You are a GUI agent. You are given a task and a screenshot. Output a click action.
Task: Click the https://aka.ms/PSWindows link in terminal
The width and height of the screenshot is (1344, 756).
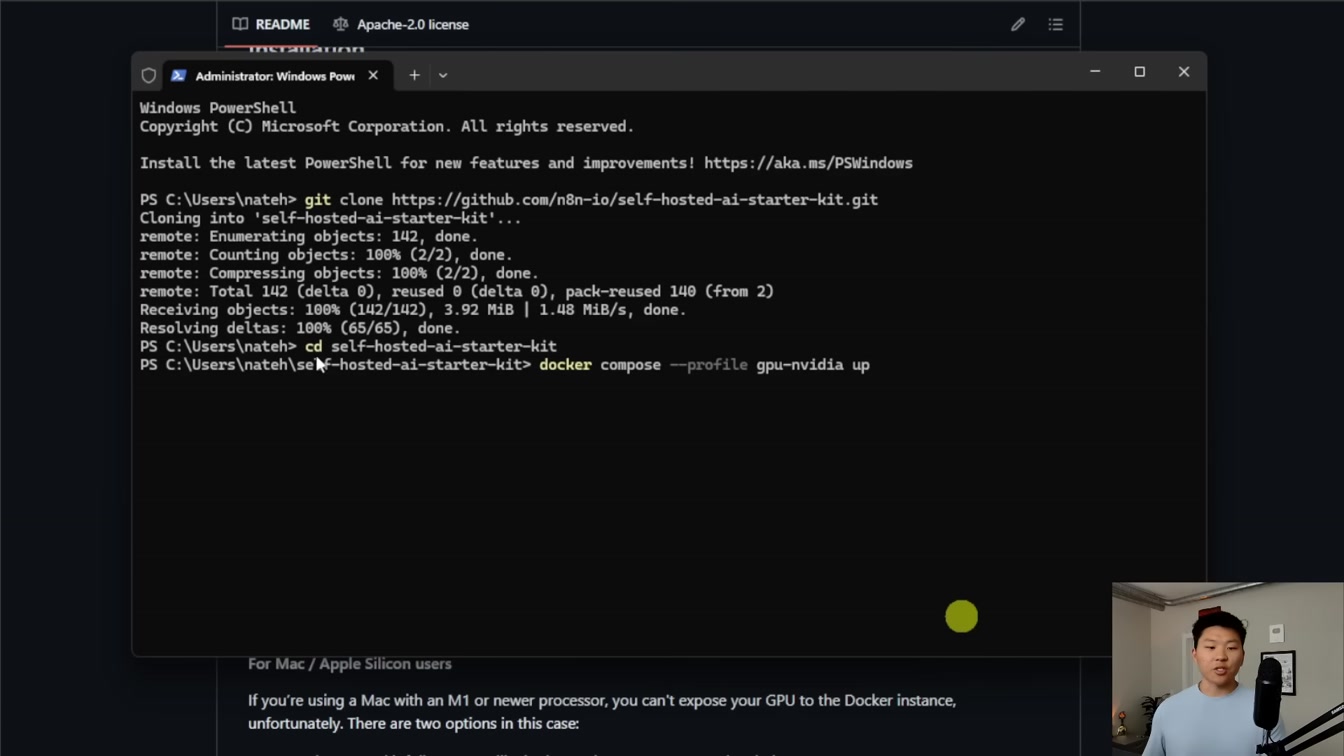(808, 163)
